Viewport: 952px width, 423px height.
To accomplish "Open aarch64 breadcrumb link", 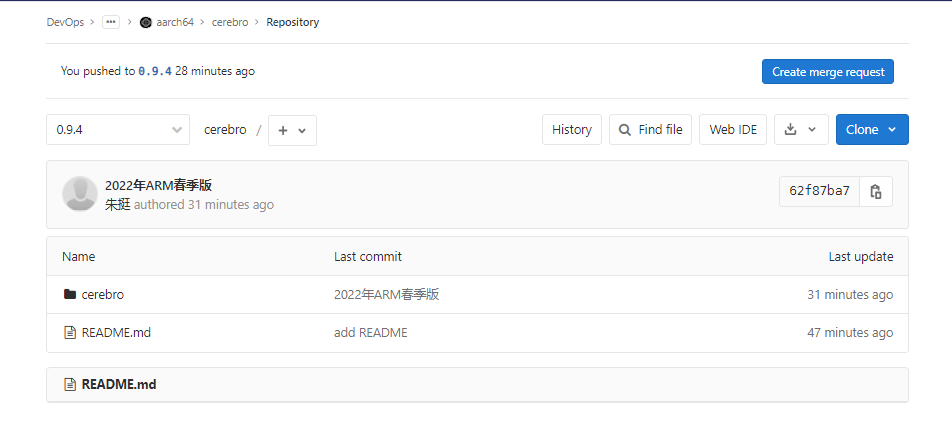I will point(175,22).
